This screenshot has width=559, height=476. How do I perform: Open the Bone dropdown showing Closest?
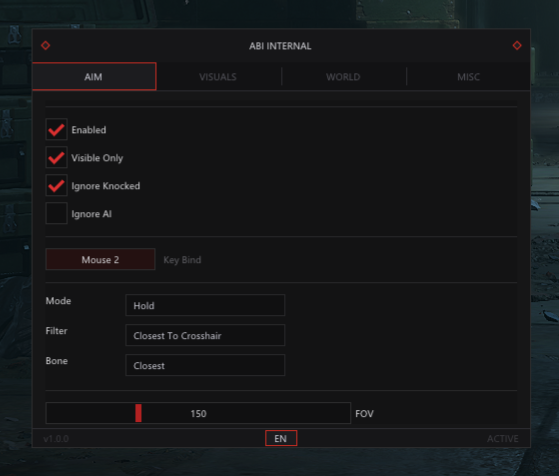205,365
